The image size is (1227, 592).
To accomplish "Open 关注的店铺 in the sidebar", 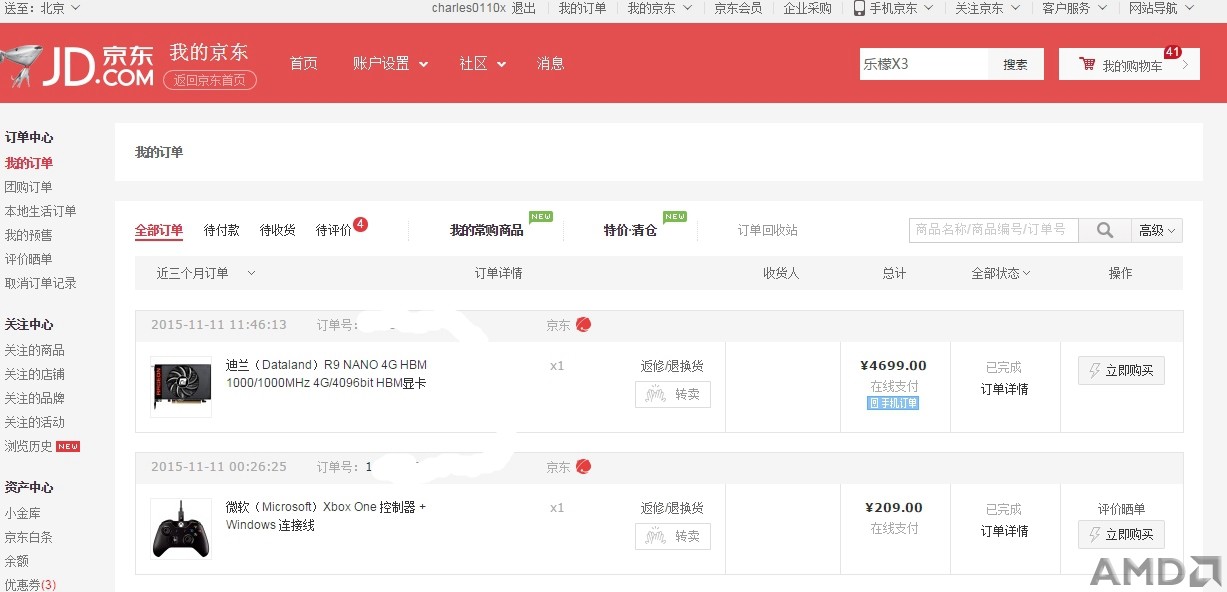I will (34, 374).
